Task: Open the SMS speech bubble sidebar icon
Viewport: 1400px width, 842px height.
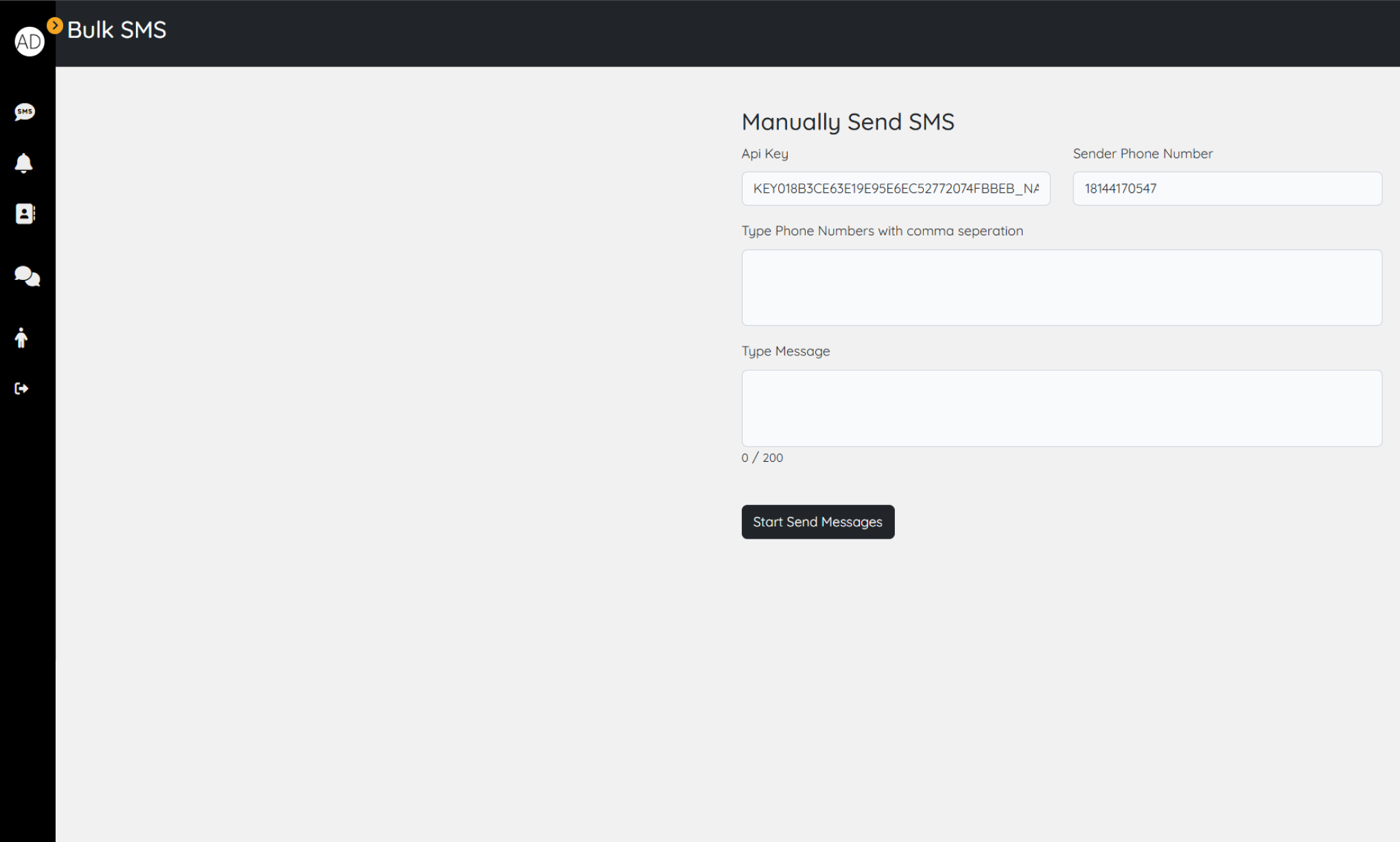Action: pyautogui.click(x=25, y=112)
